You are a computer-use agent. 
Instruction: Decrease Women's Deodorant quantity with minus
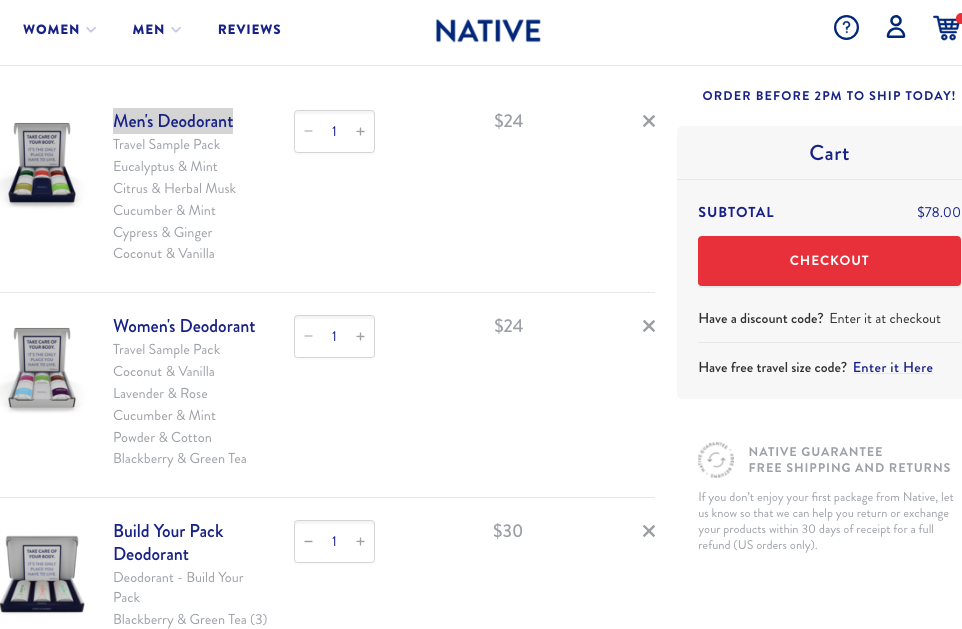(308, 337)
